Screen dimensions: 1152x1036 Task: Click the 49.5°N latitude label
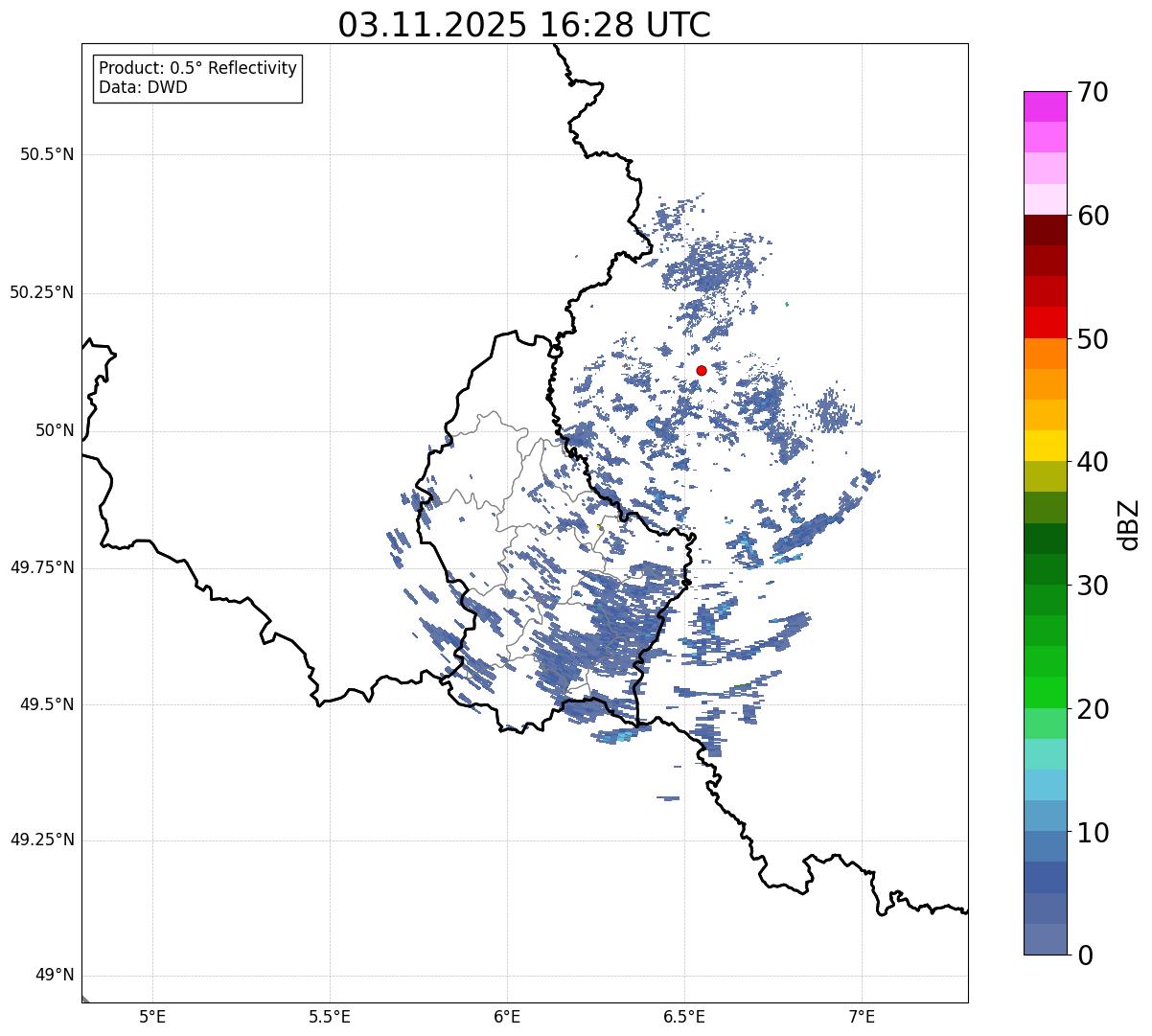pyautogui.click(x=47, y=704)
